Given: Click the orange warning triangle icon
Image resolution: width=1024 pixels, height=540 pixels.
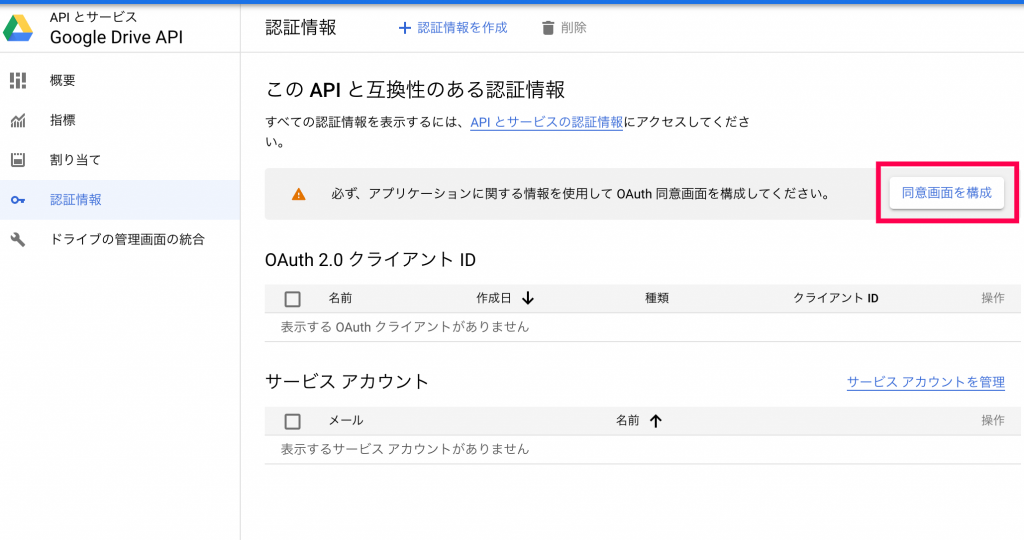Looking at the screenshot, I should (298, 194).
